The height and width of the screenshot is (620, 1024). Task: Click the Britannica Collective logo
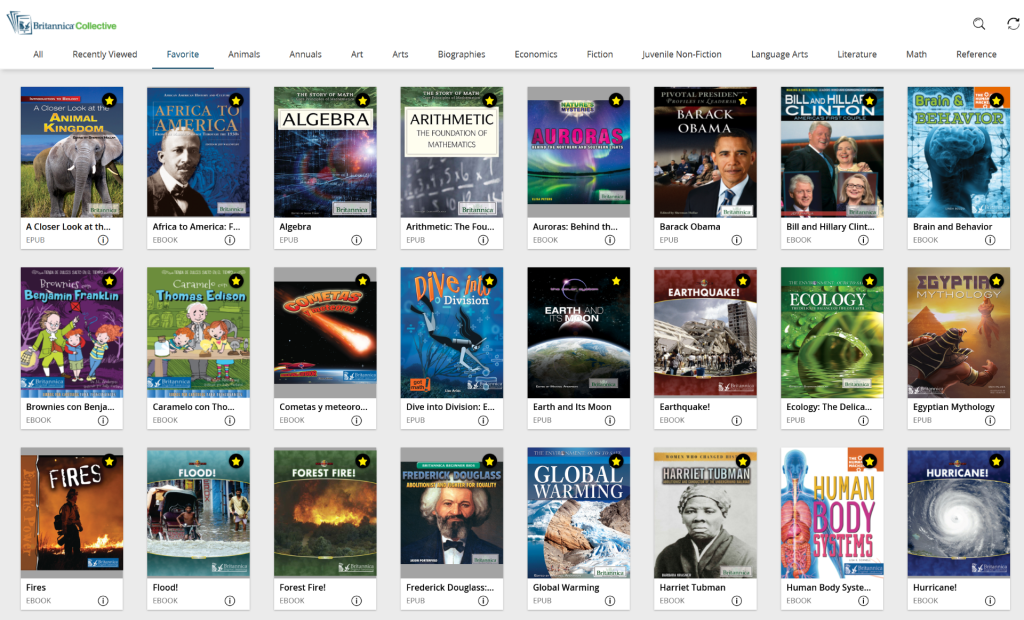pyautogui.click(x=61, y=24)
